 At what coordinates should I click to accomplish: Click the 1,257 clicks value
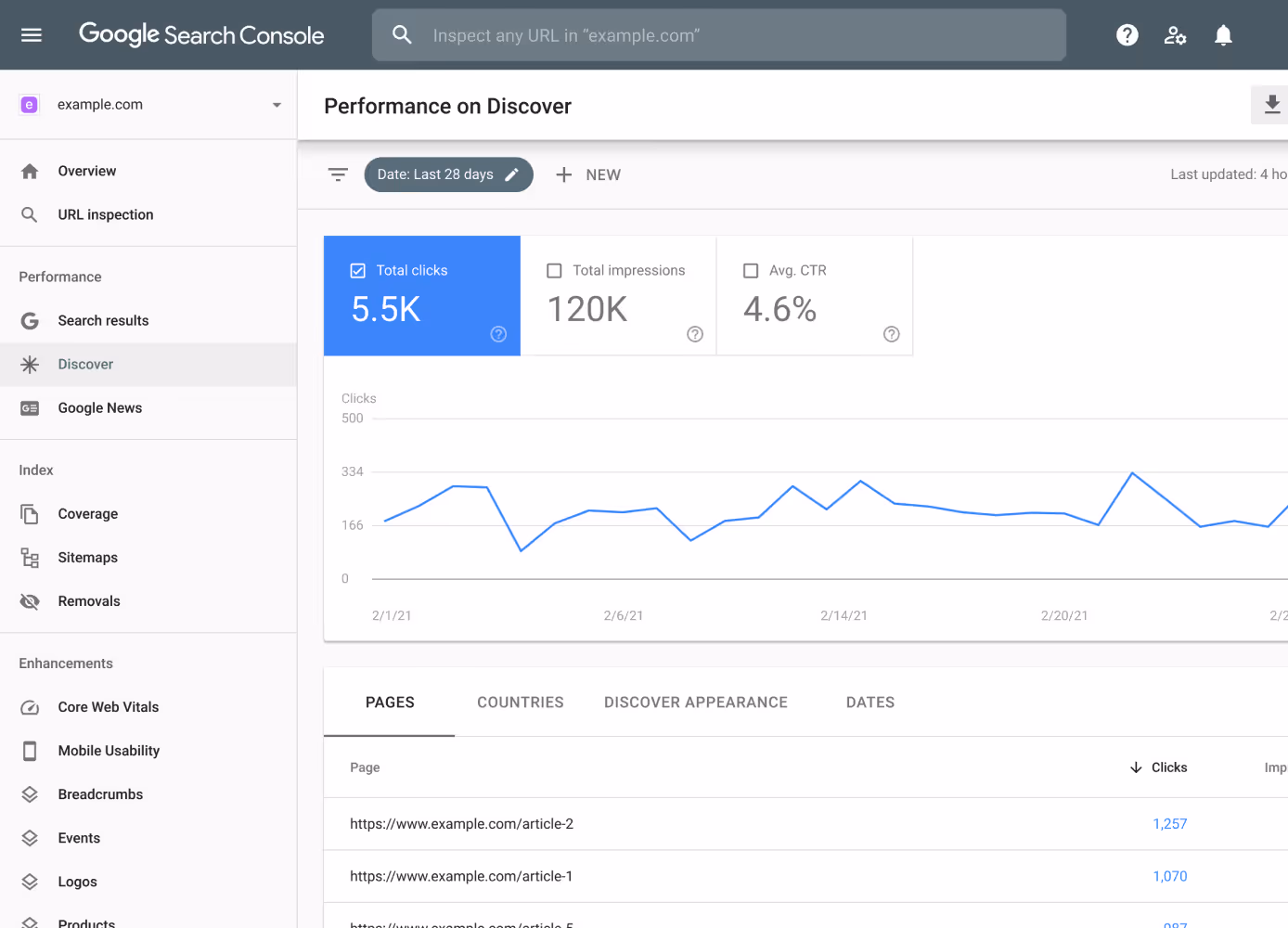[1170, 824]
